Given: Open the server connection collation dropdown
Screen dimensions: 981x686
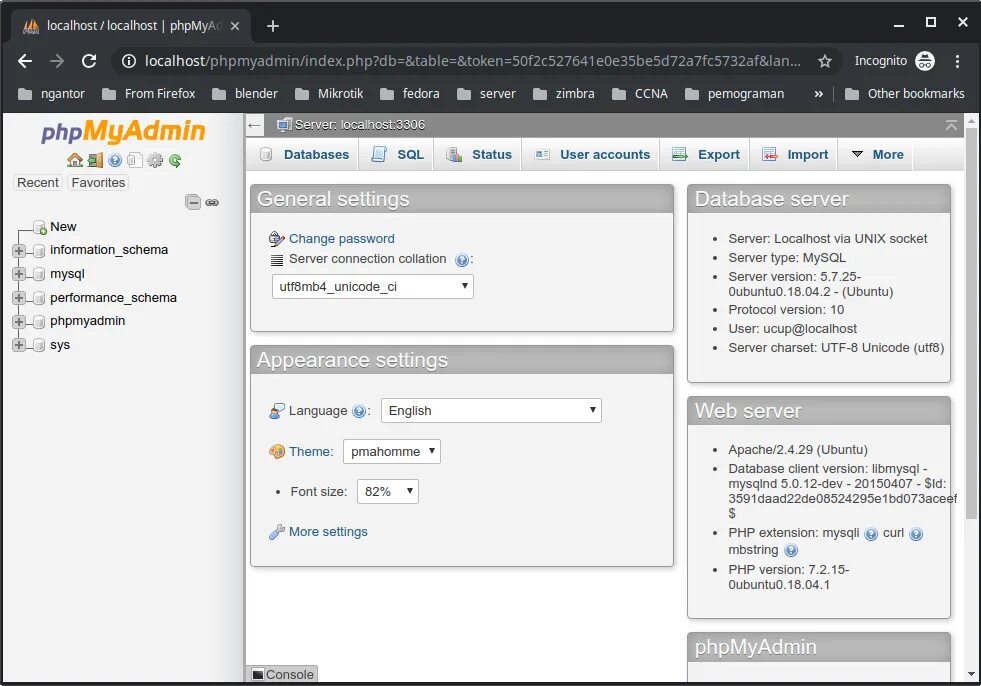Looking at the screenshot, I should pyautogui.click(x=373, y=287).
